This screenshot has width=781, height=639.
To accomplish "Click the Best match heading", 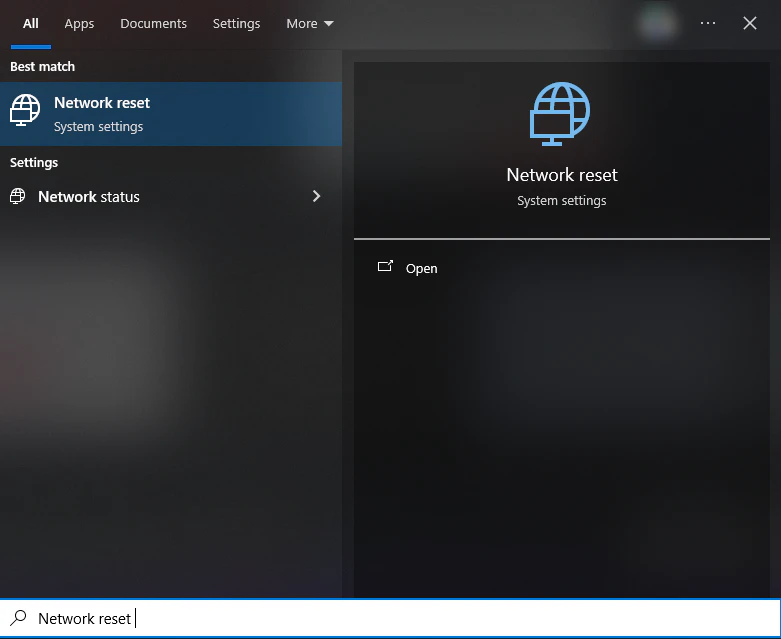I will point(42,66).
